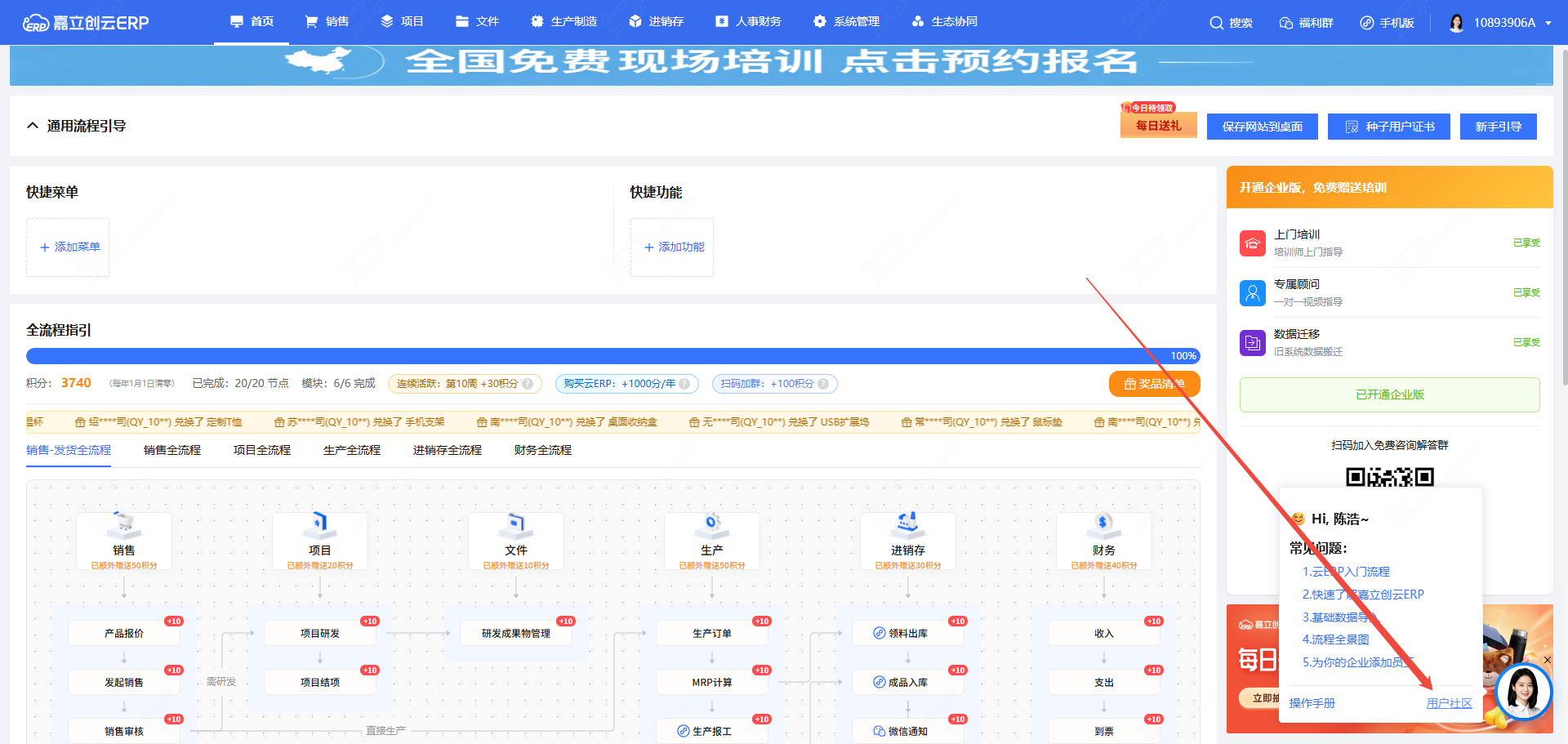Click the 100% progress bar
Screen dimensions: 1568x744
[x=613, y=356]
